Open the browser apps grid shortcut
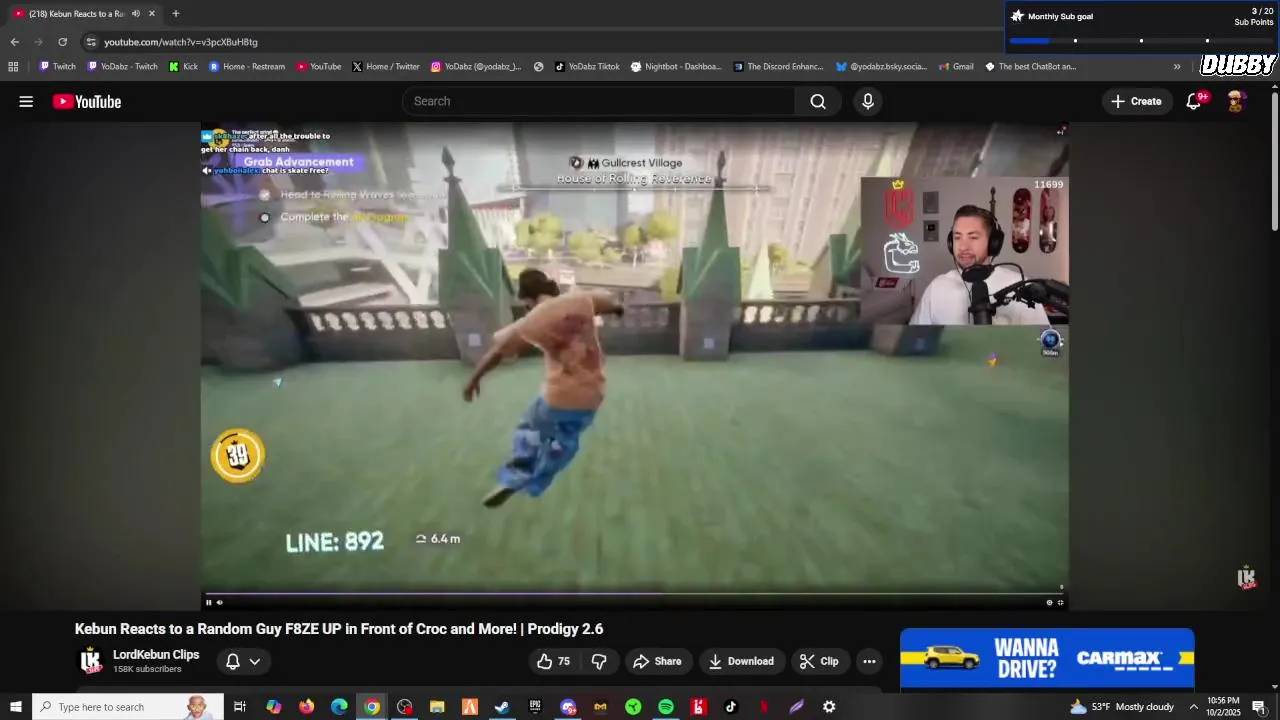This screenshot has width=1280, height=720. pos(13,67)
